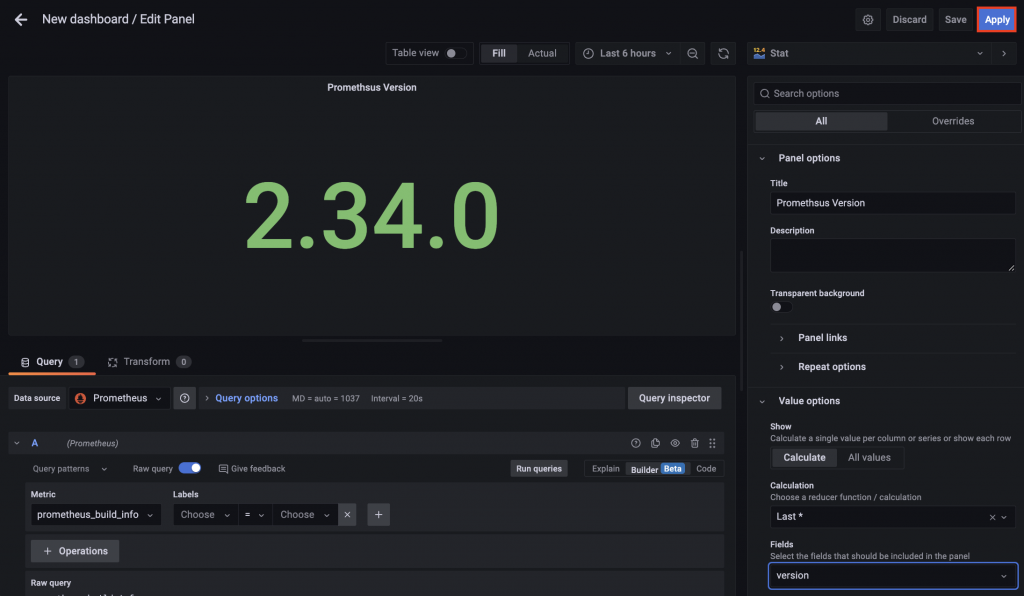Click the Give feedback link
The image size is (1024, 596).
[252, 469]
